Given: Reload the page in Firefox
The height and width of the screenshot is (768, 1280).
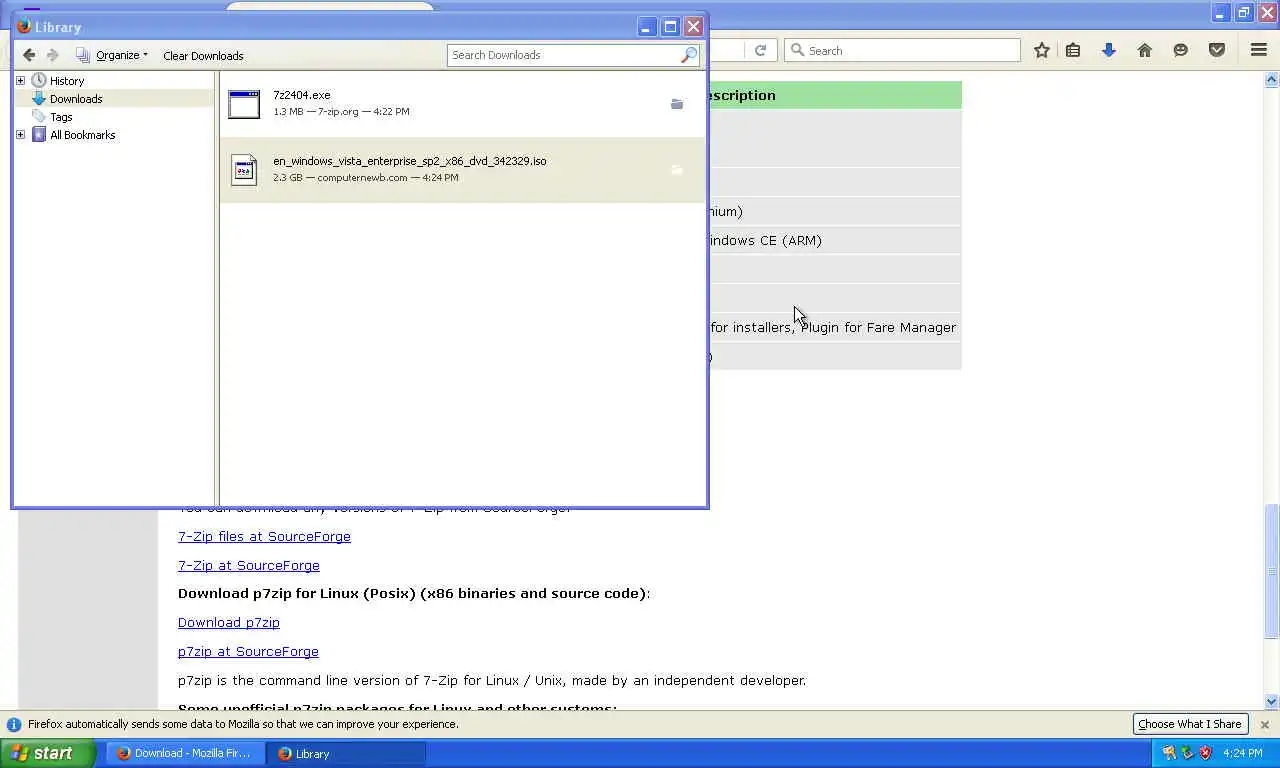Looking at the screenshot, I should coord(760,50).
